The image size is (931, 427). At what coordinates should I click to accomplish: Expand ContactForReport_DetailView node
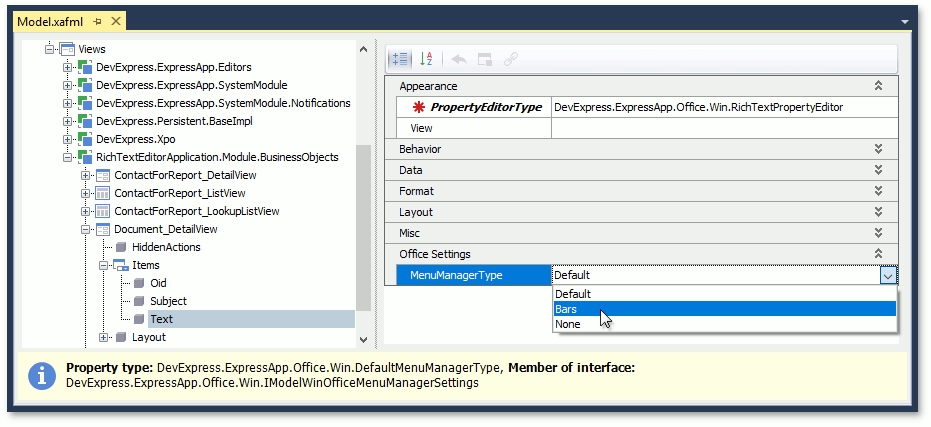coord(86,175)
